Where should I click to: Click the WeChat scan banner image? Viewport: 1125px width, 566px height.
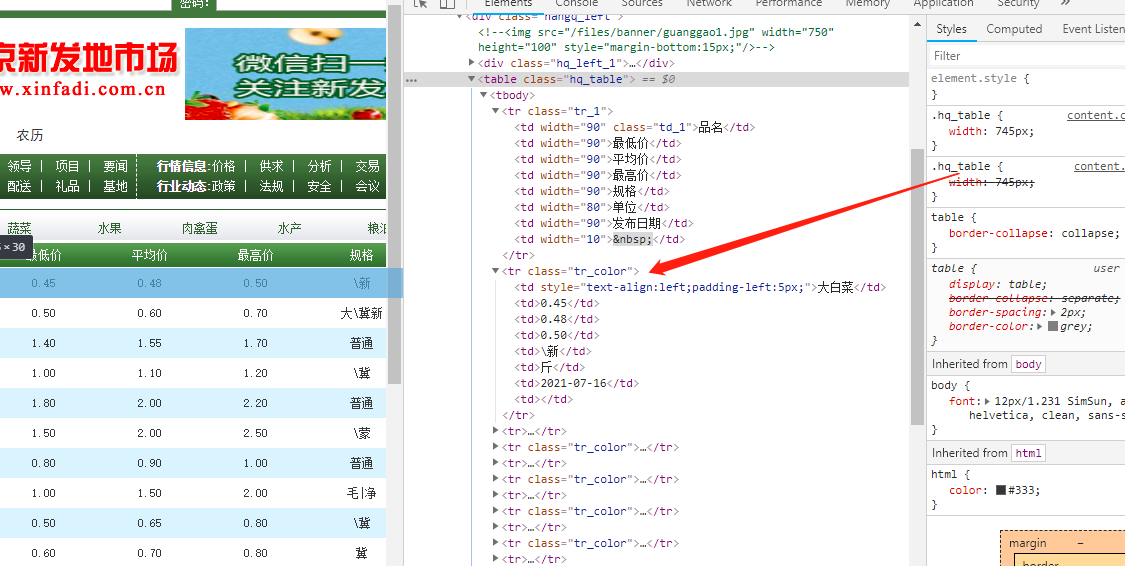(286, 74)
